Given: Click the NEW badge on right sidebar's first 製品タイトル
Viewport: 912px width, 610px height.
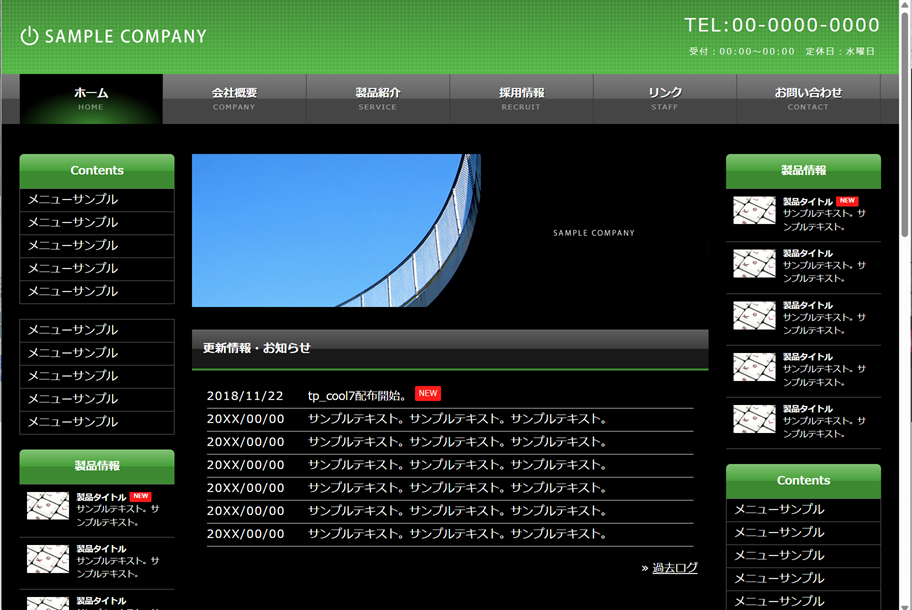Looking at the screenshot, I should click(x=847, y=201).
